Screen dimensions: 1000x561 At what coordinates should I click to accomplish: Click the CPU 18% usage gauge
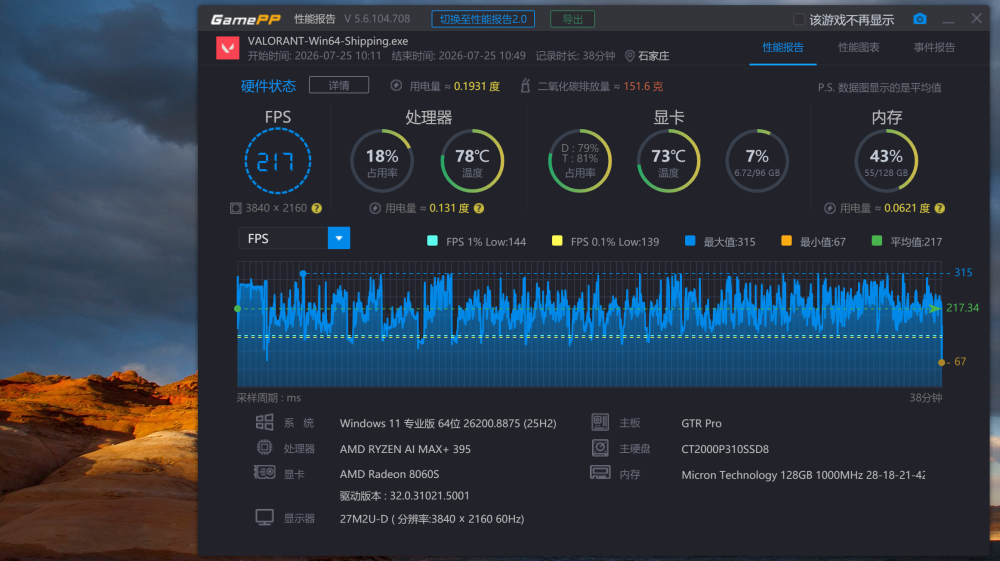[382, 161]
